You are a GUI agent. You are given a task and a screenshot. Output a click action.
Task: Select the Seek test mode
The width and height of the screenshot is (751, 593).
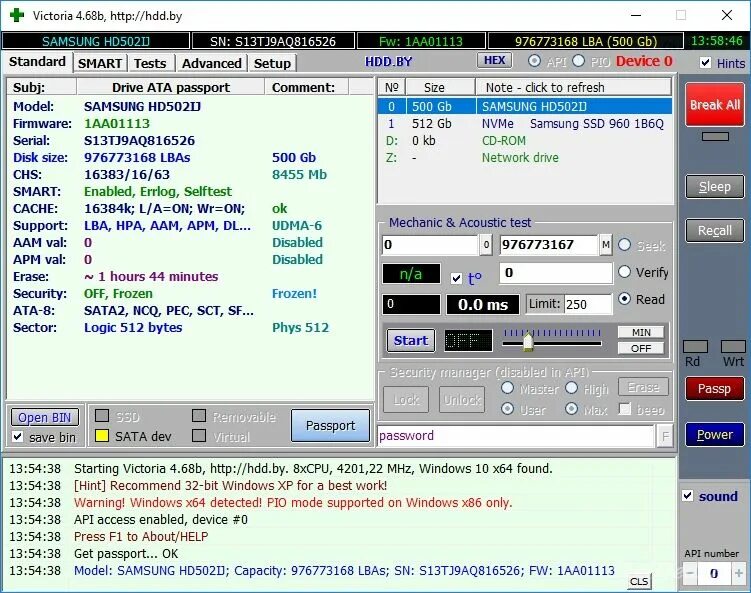coord(624,245)
